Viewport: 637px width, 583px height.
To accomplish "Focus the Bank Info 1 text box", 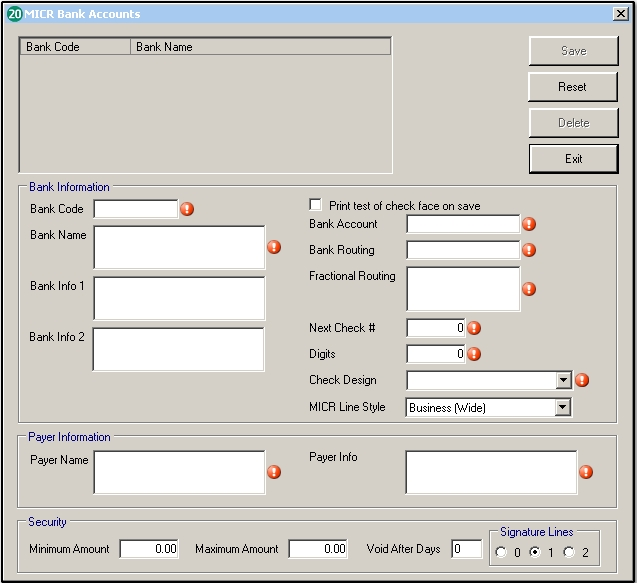I will pos(179,298).
